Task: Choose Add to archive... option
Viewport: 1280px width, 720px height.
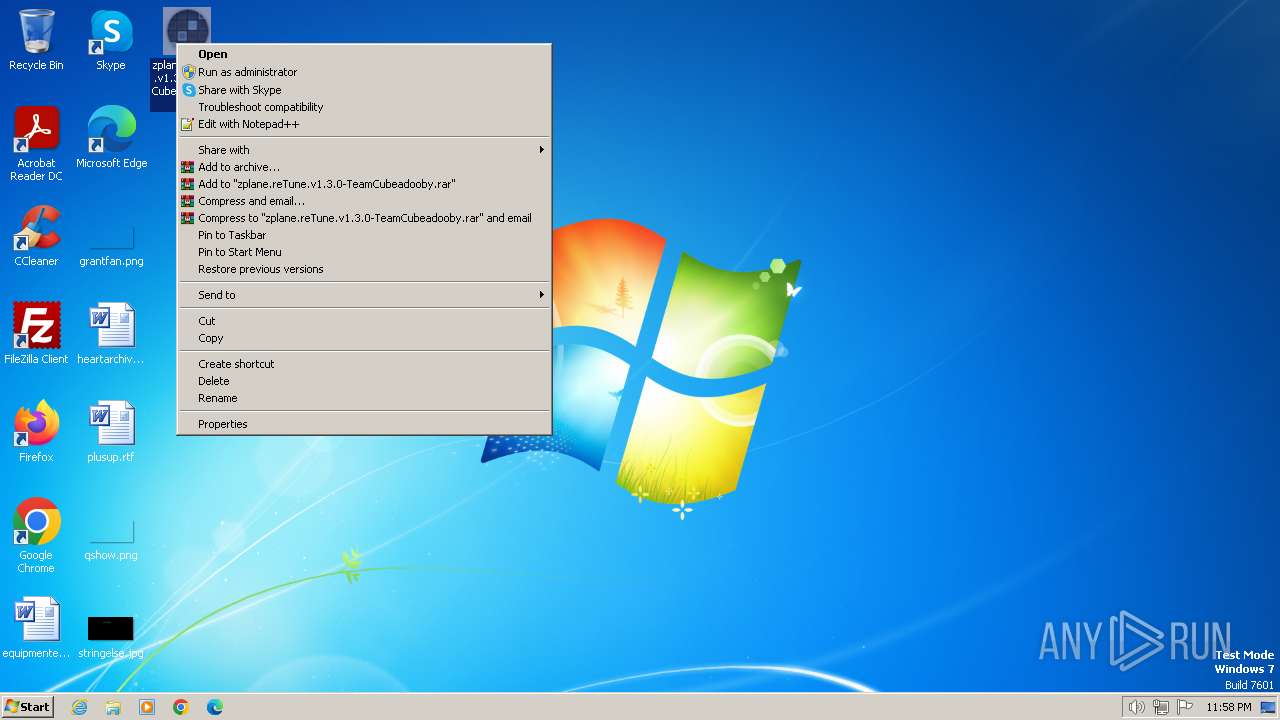Action: [364, 167]
